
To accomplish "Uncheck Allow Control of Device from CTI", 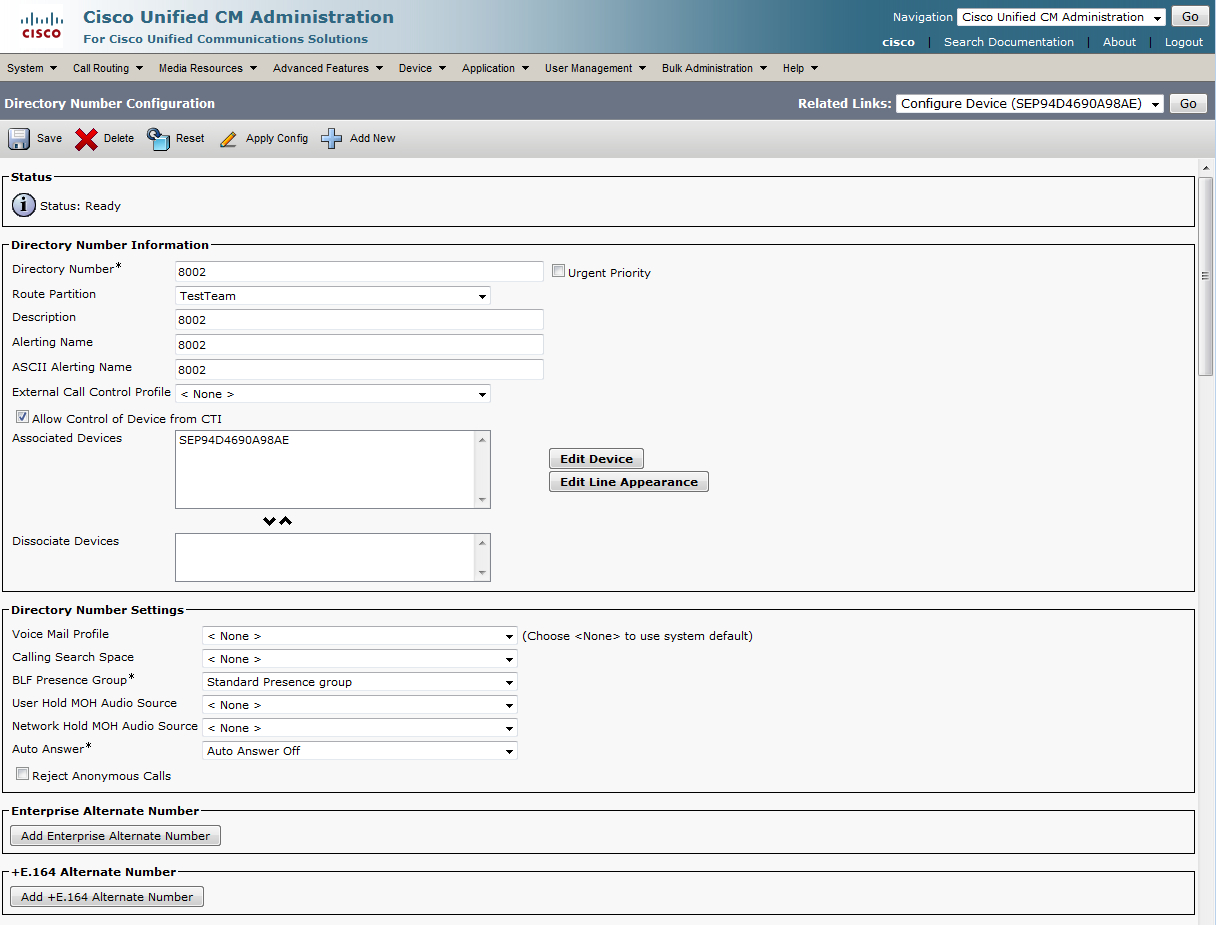I will (x=22, y=417).
